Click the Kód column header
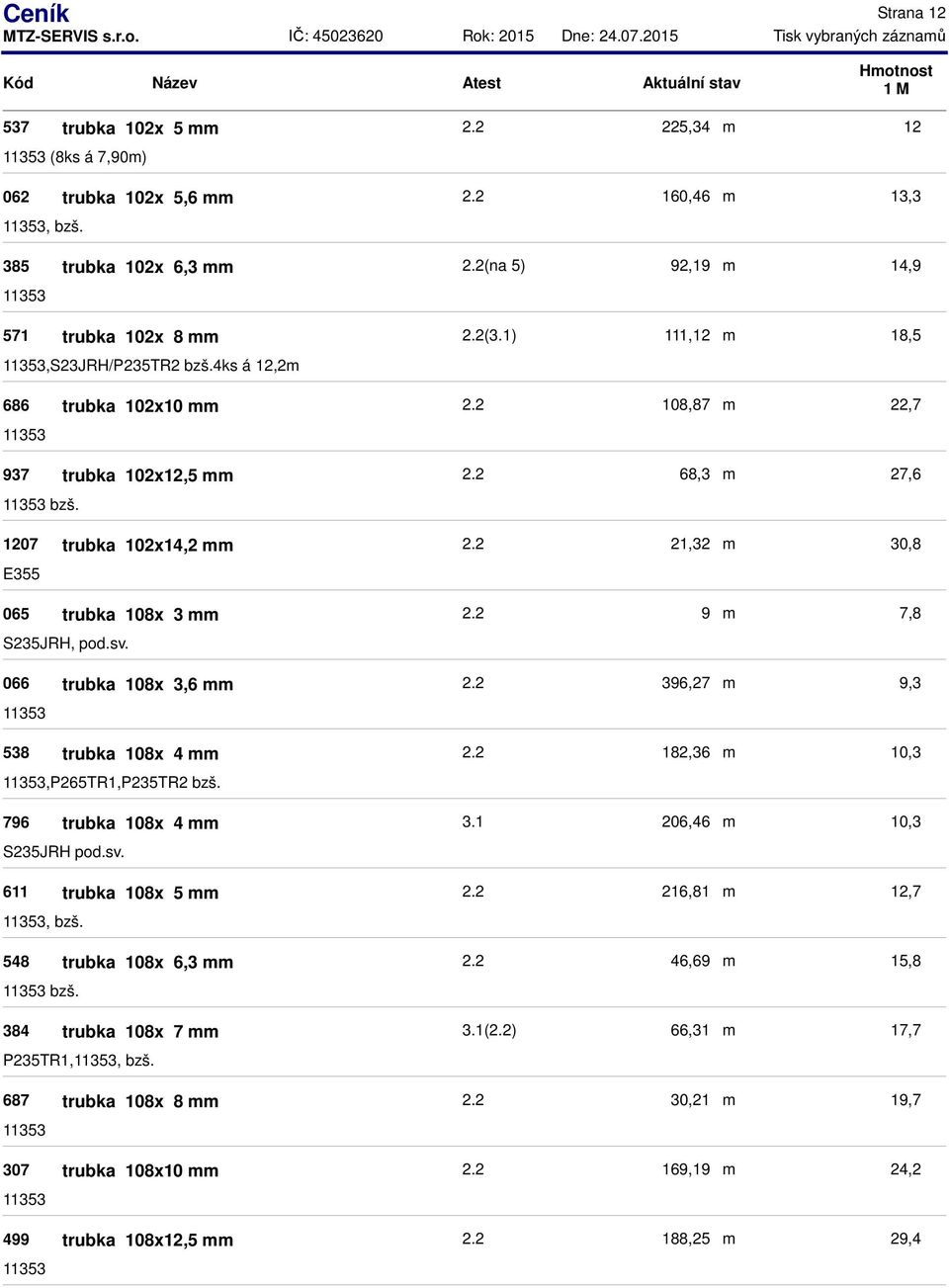The image size is (949, 1288). coord(18,83)
